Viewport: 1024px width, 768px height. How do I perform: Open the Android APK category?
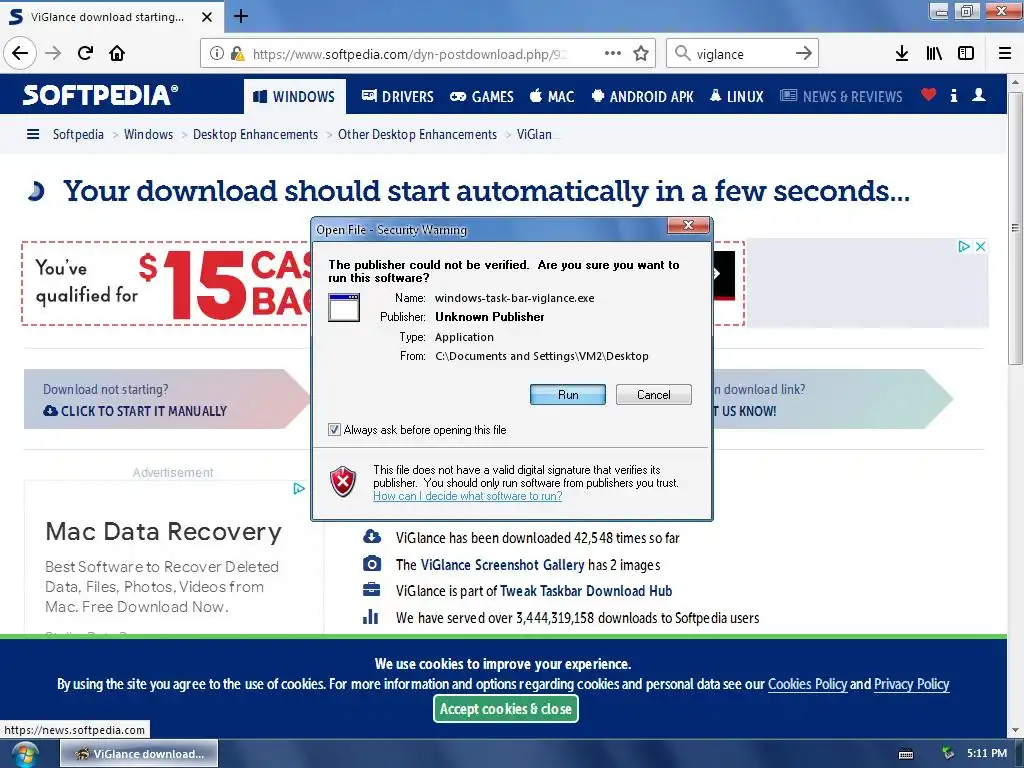point(642,97)
